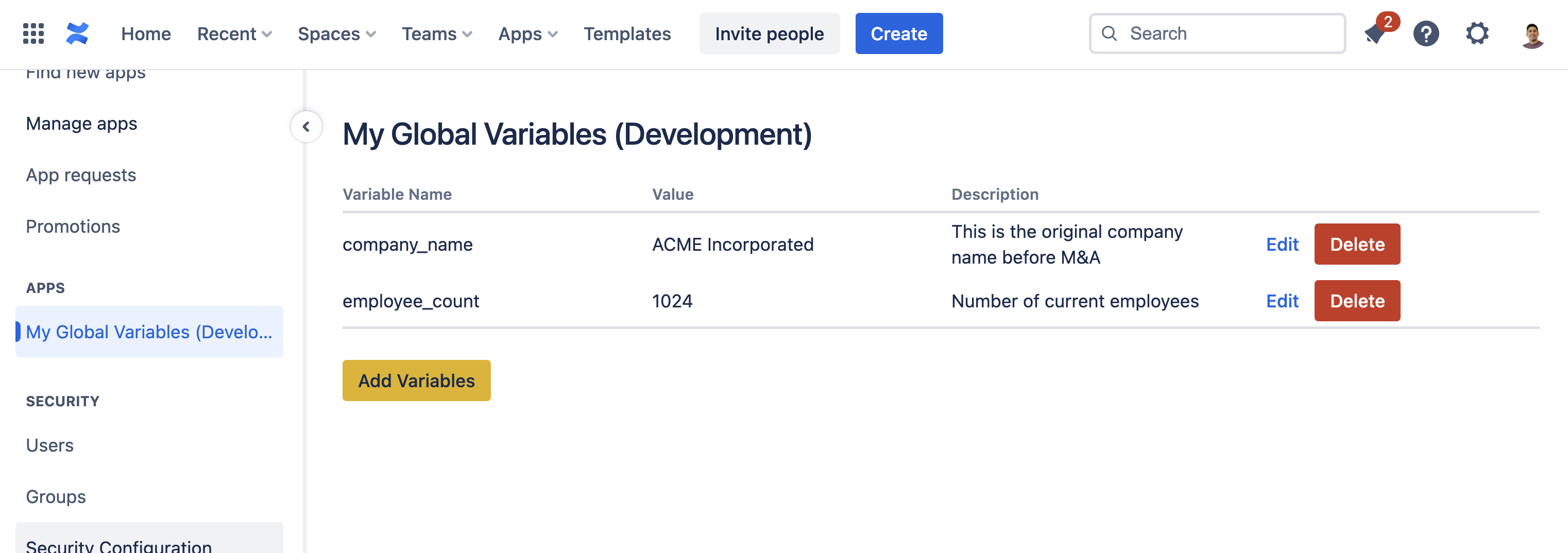Open the help question mark icon
The width and height of the screenshot is (1568, 553).
click(1425, 33)
